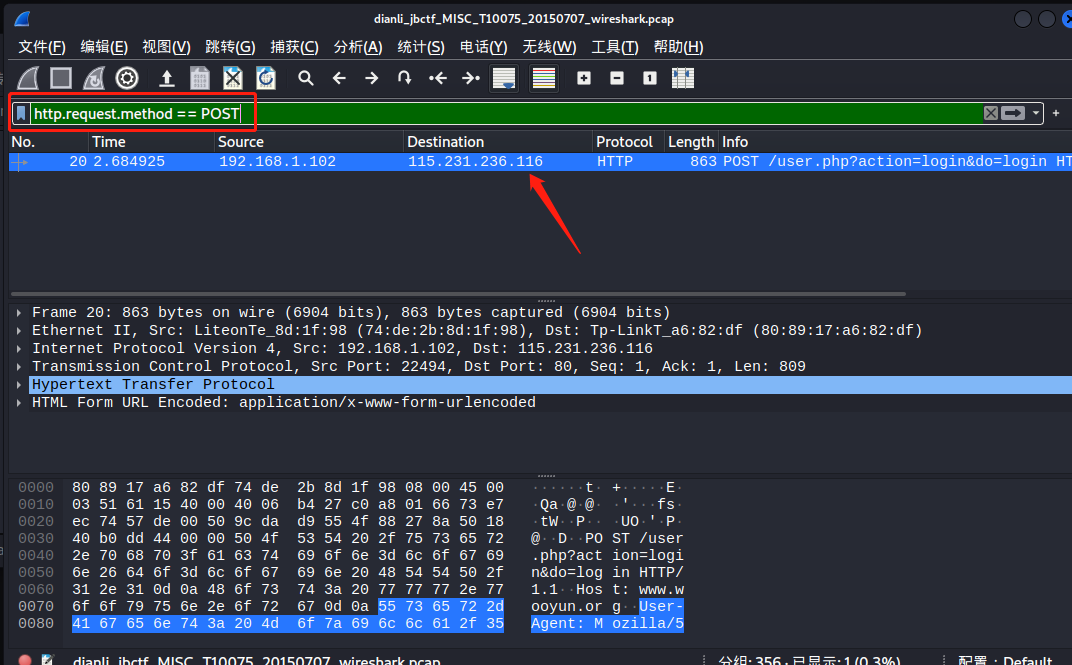Toggle the filter expression bookmark
1072x665 pixels.
coord(22,113)
